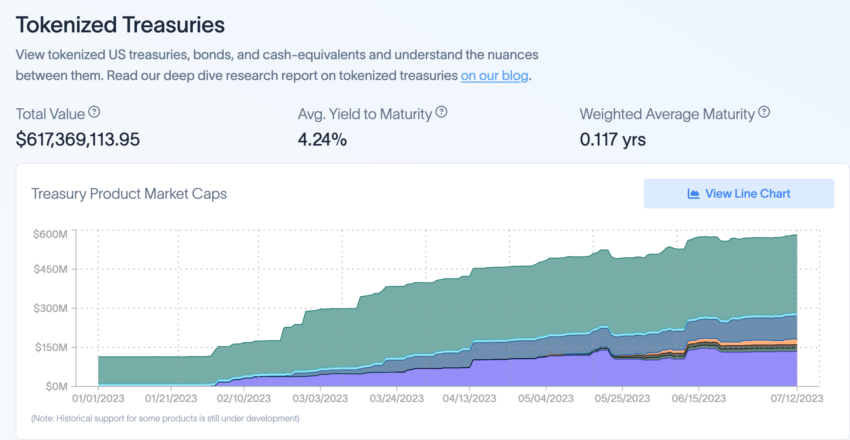Click the Total Value amount $617,369,113.95
This screenshot has height=440, width=850.
click(78, 140)
